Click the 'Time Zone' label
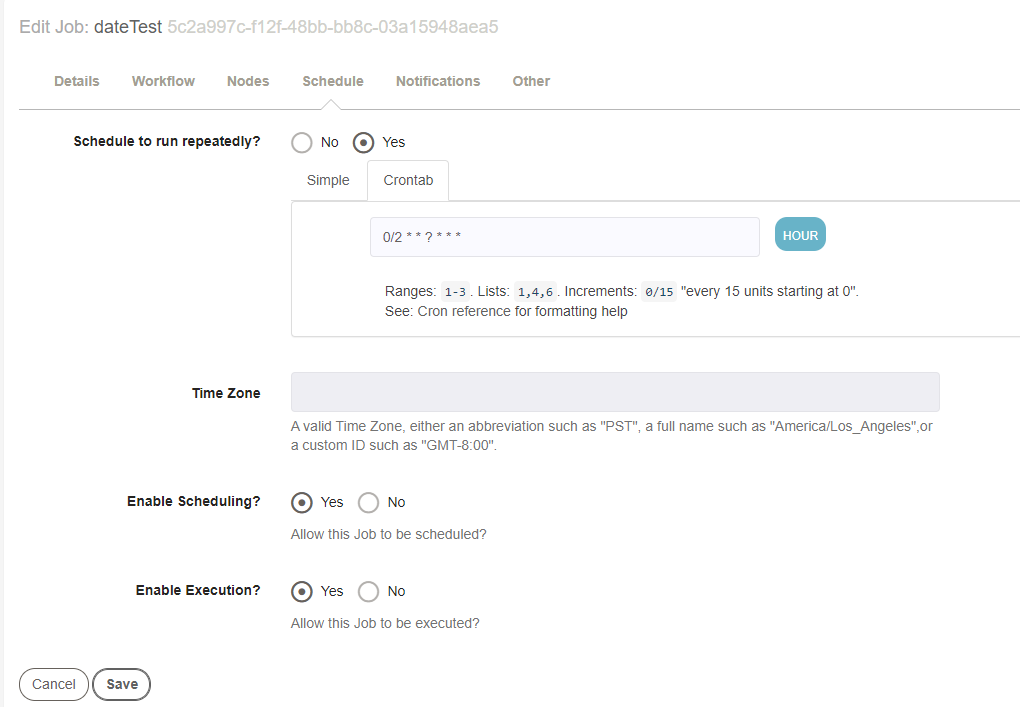The width and height of the screenshot is (1020, 707). point(226,393)
